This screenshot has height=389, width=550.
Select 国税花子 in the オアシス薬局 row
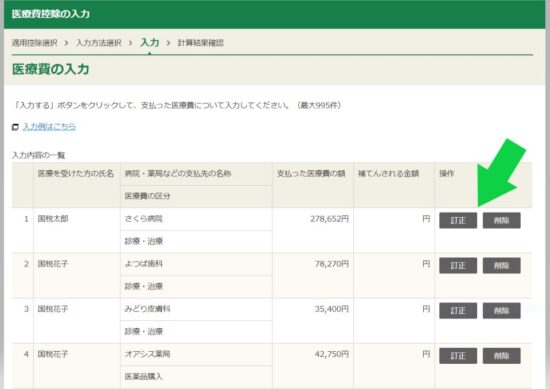click(x=53, y=354)
